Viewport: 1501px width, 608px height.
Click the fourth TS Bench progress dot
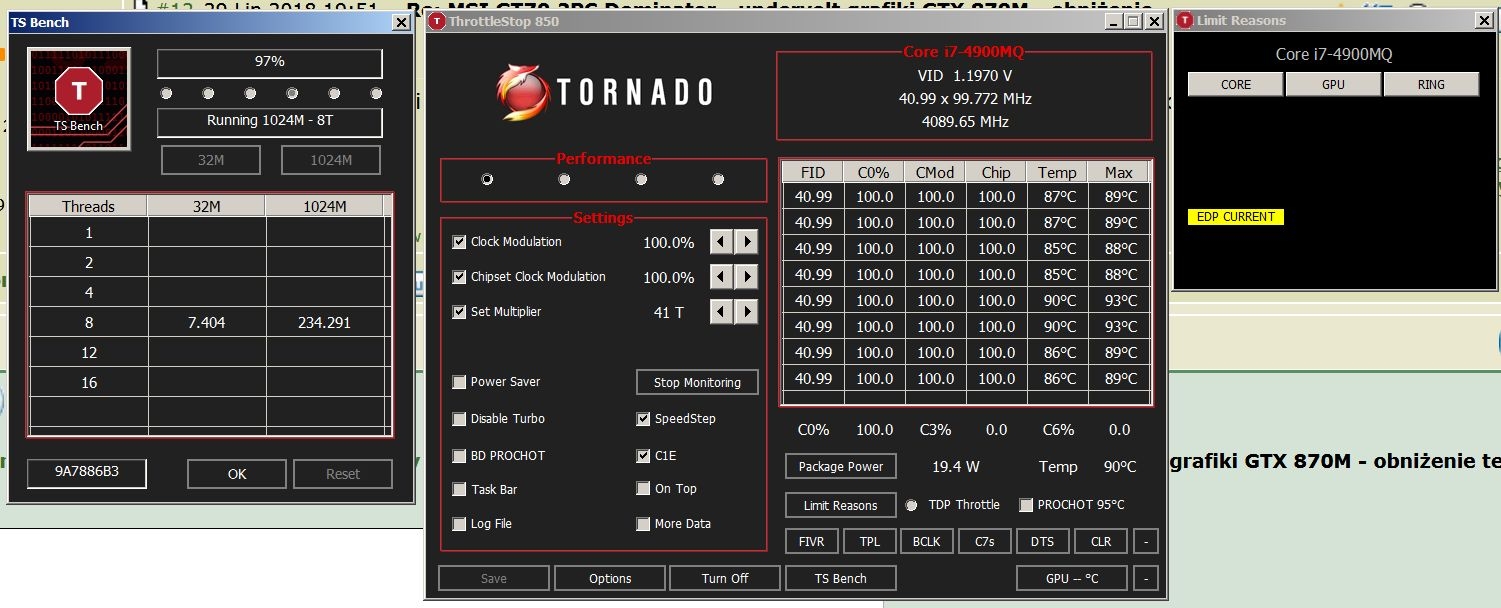(x=292, y=93)
